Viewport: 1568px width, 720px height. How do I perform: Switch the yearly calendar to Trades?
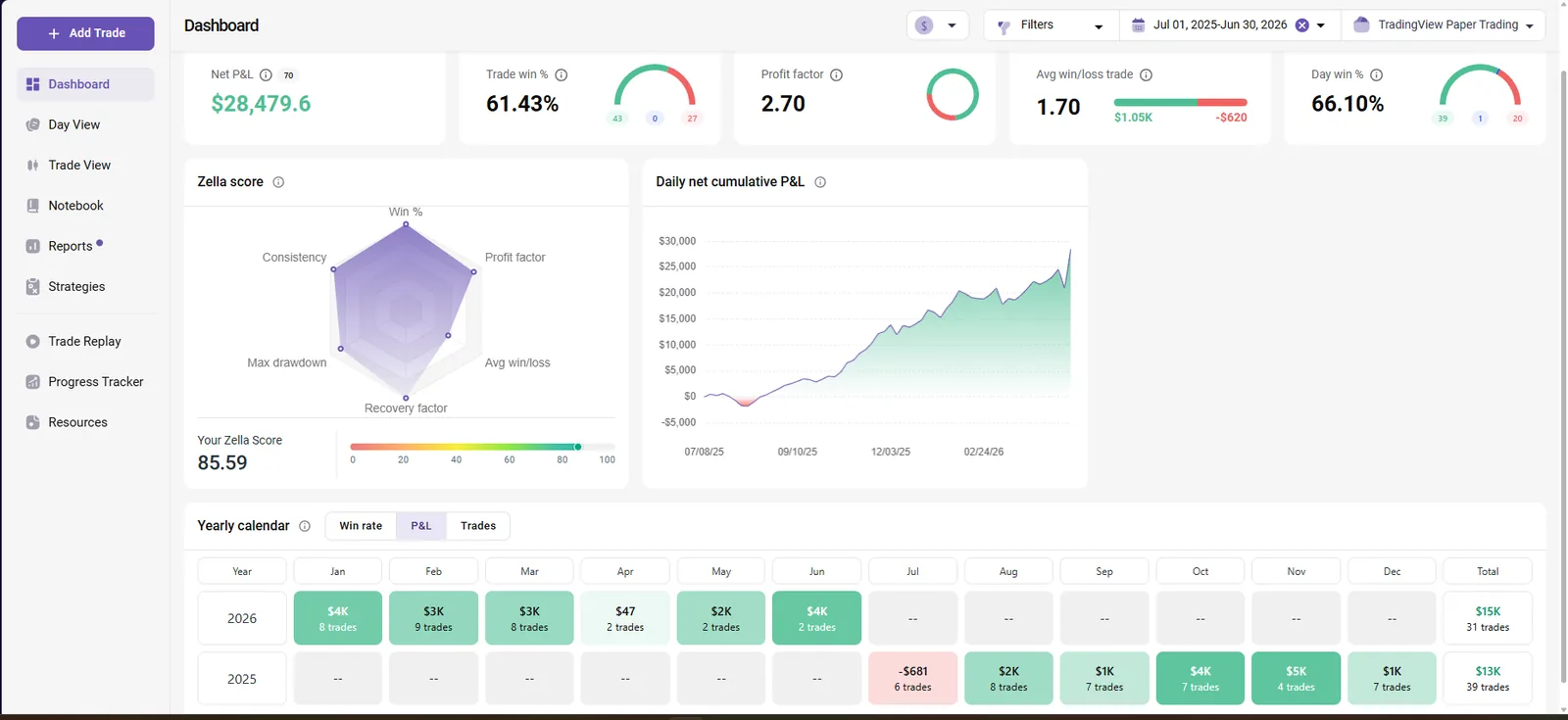pos(478,526)
